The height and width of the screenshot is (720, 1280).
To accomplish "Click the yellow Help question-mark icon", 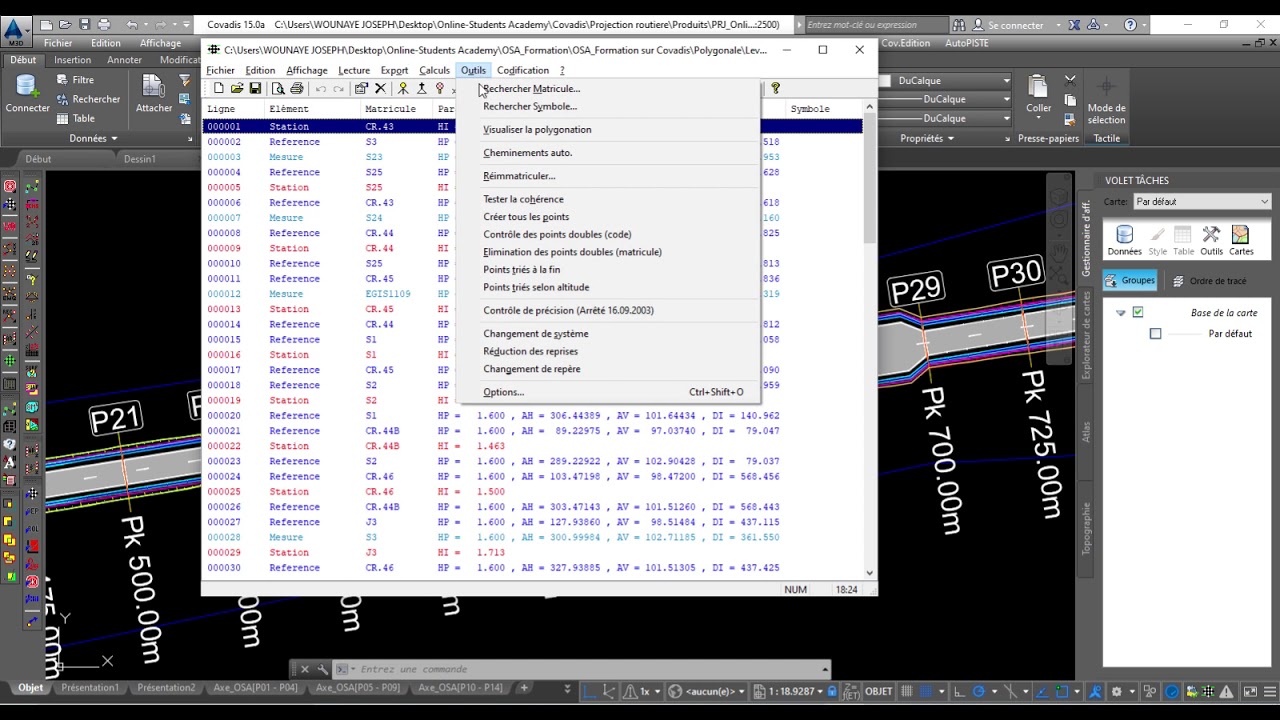I will coord(775,89).
